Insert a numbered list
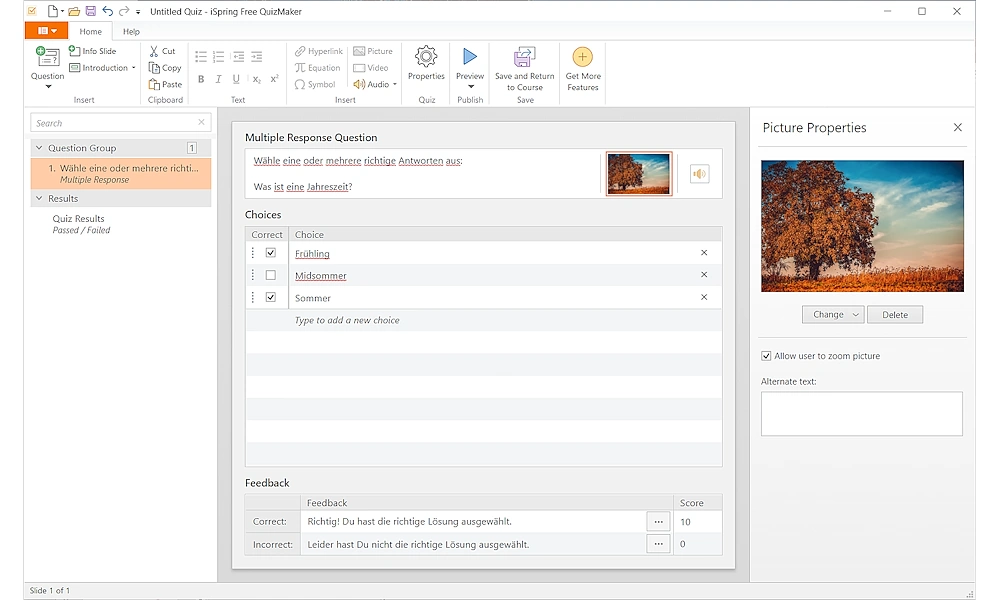 coord(219,57)
